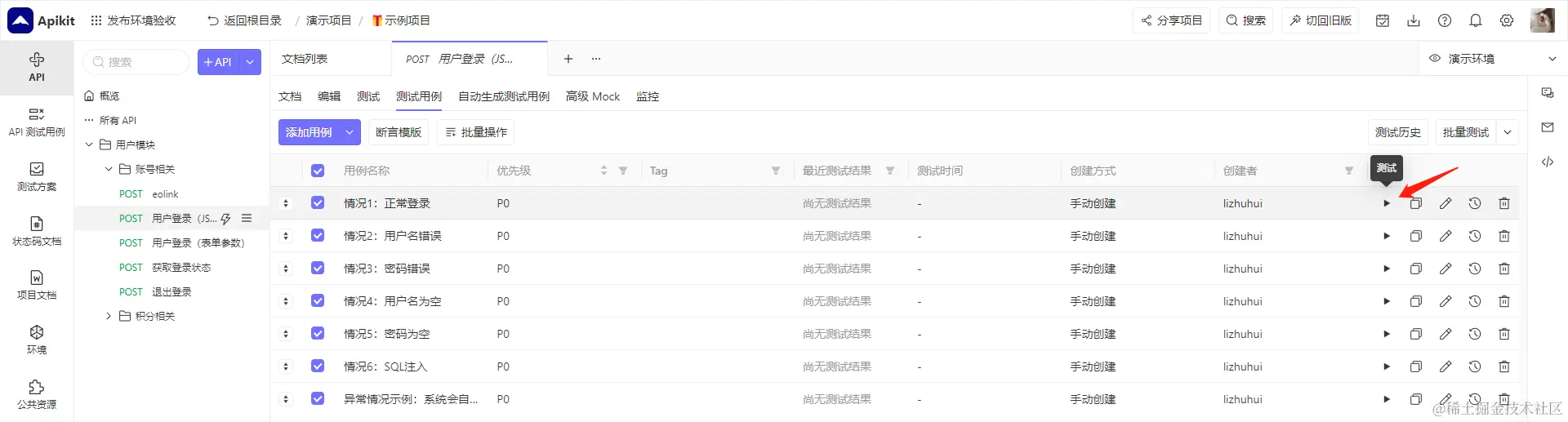Open 状态码文档 in the sidebar
The height and width of the screenshot is (422, 1568).
(37, 231)
